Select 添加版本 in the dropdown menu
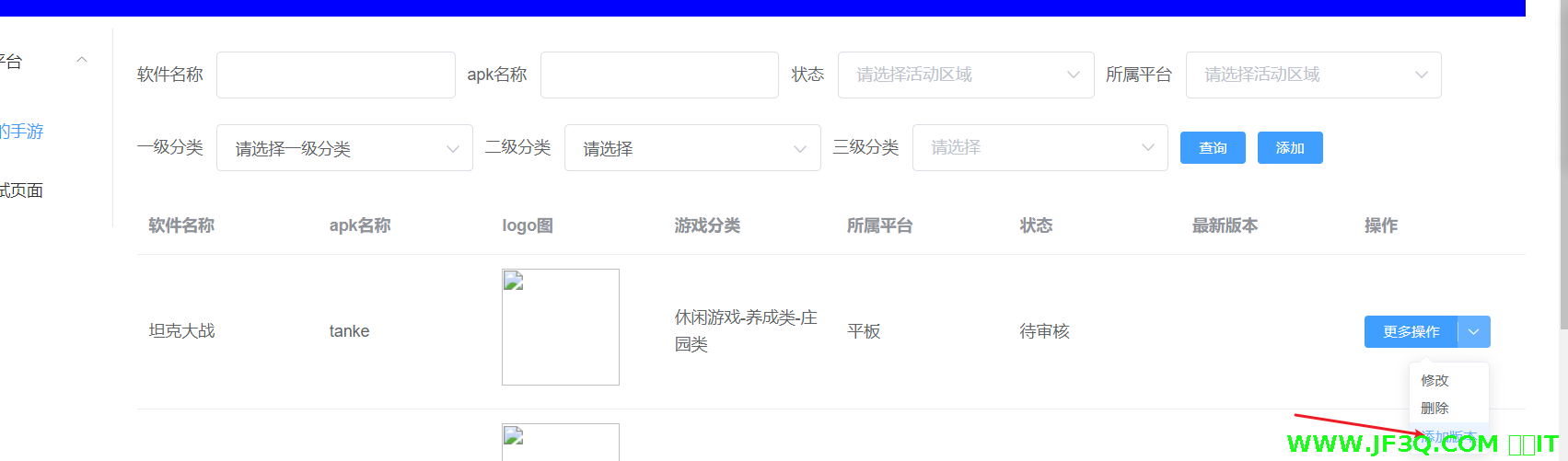 (x=1448, y=436)
